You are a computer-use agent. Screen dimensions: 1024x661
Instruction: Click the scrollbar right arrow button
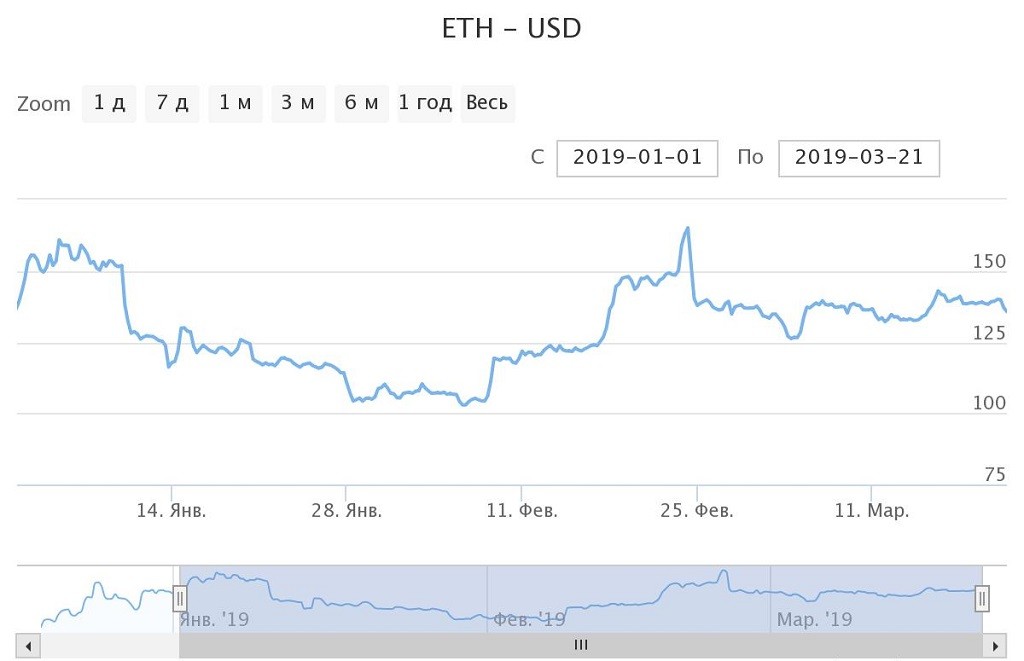pos(995,646)
